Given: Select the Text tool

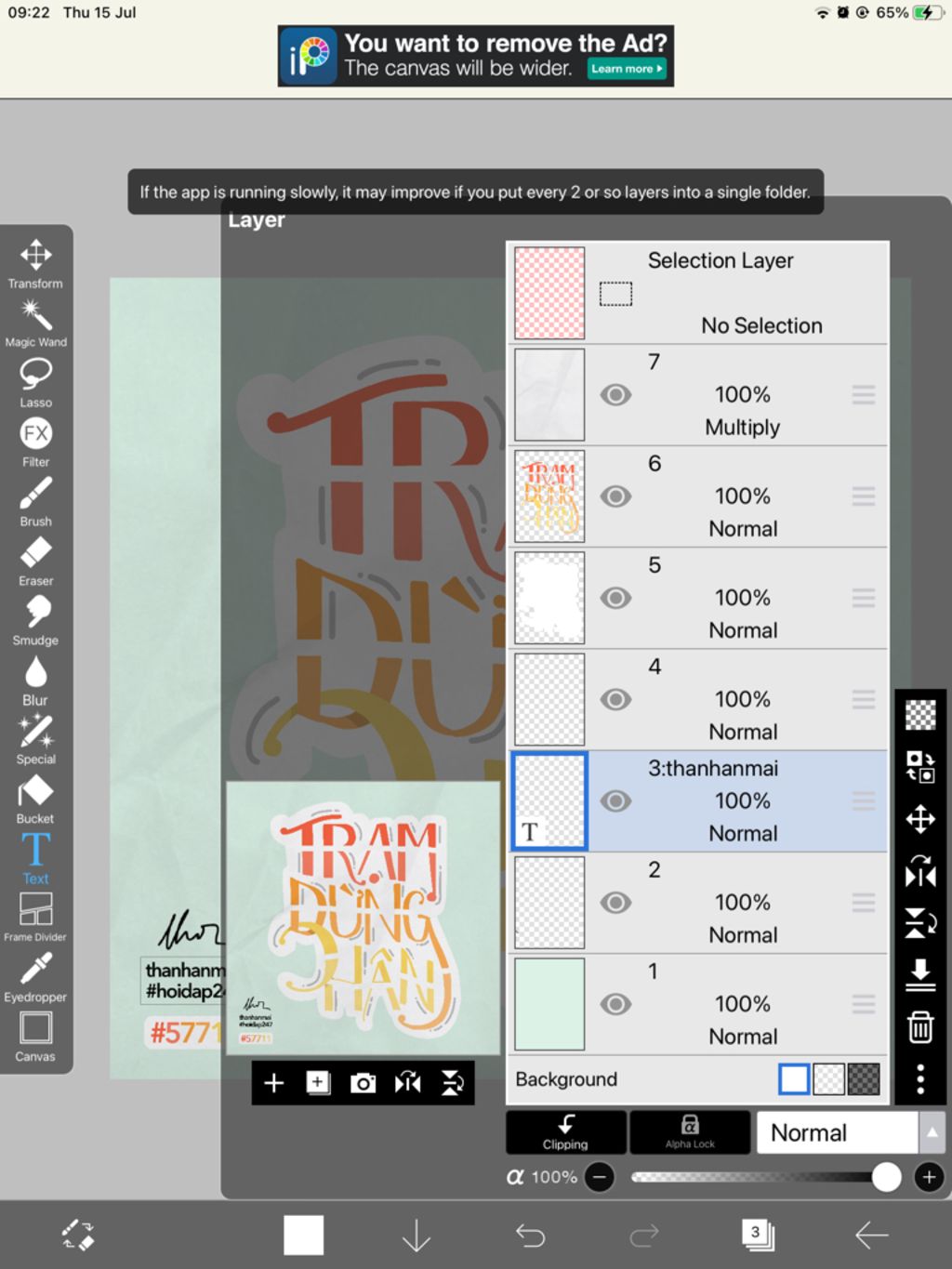Looking at the screenshot, I should [35, 859].
